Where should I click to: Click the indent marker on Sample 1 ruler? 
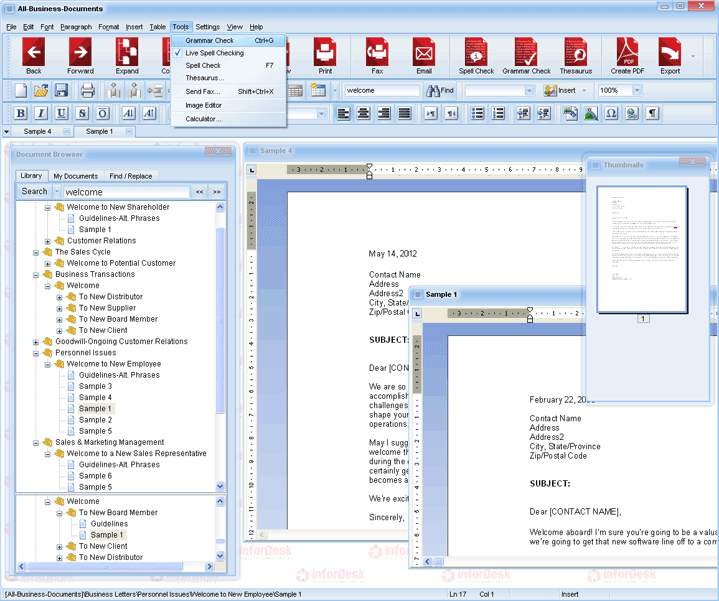(530, 314)
